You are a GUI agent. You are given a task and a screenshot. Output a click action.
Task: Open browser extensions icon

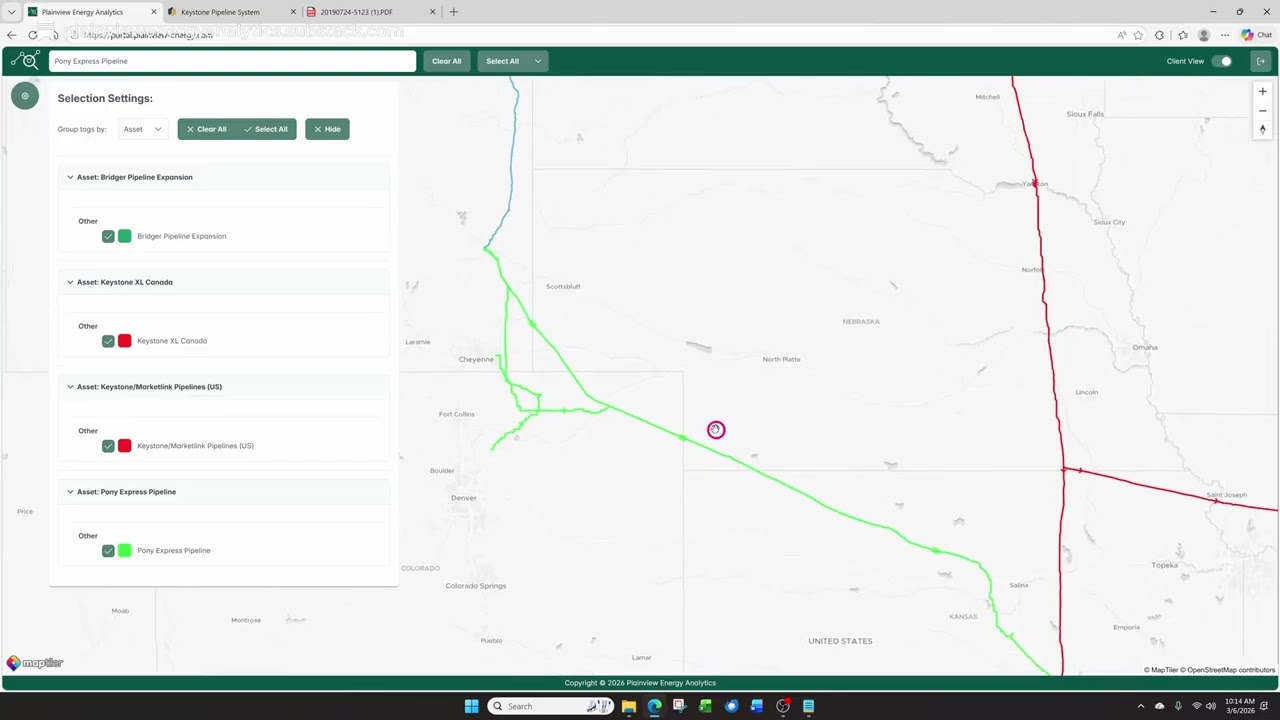1160,35
